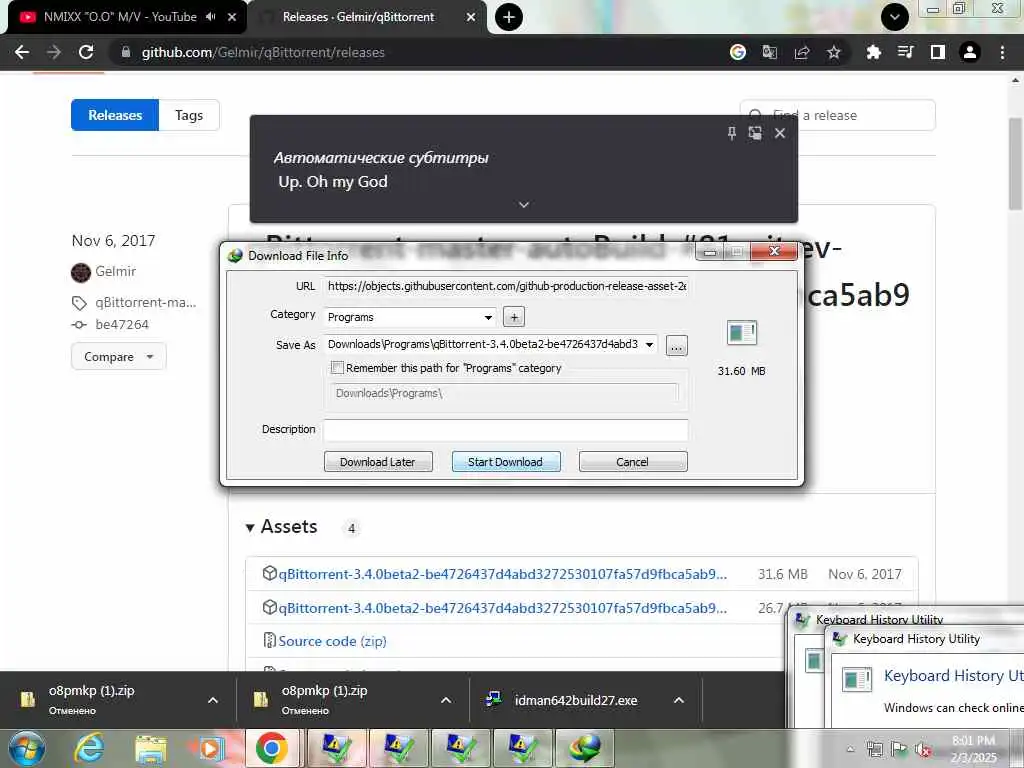The height and width of the screenshot is (768, 1024).
Task: Click the Description input field
Action: pos(505,430)
